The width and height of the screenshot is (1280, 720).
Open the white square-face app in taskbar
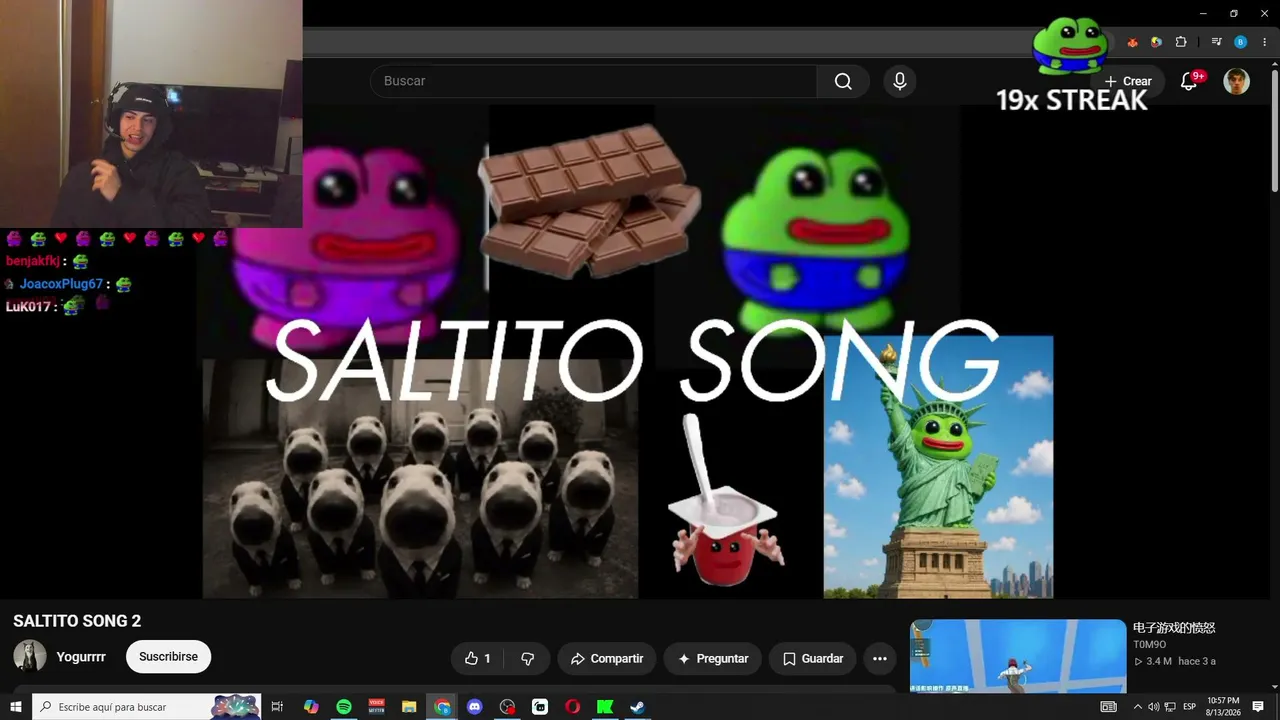540,707
